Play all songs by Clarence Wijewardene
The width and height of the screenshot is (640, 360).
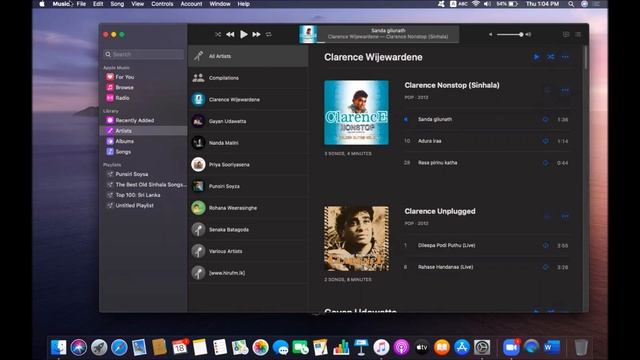tap(536, 57)
